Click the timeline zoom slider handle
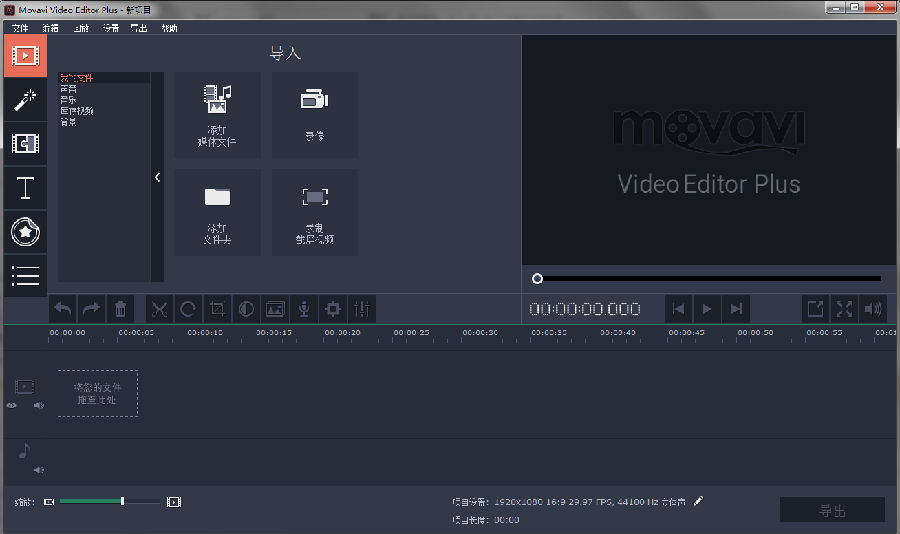Screen dimensions: 900x534 (x=122, y=501)
